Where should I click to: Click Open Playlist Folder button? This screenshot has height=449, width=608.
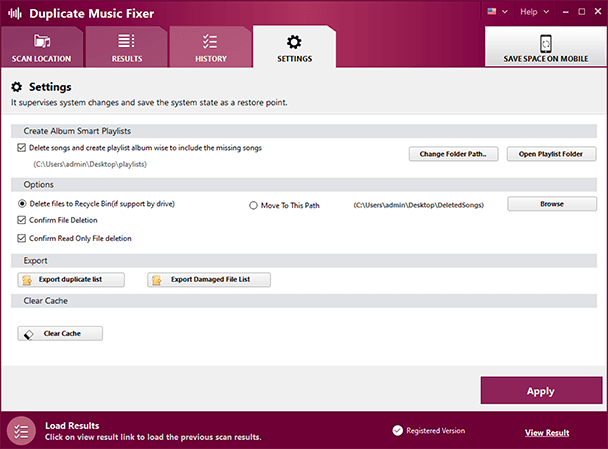tap(551, 154)
